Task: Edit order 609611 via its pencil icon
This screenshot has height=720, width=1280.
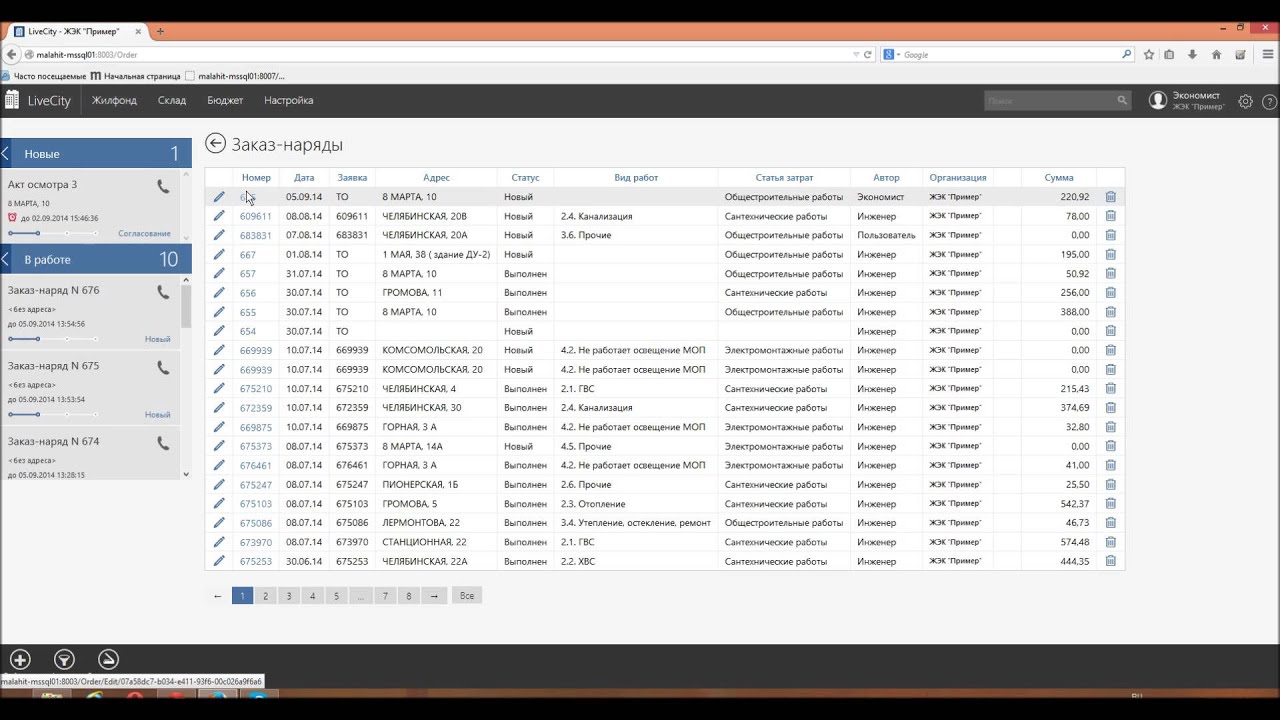Action: pyautogui.click(x=219, y=216)
